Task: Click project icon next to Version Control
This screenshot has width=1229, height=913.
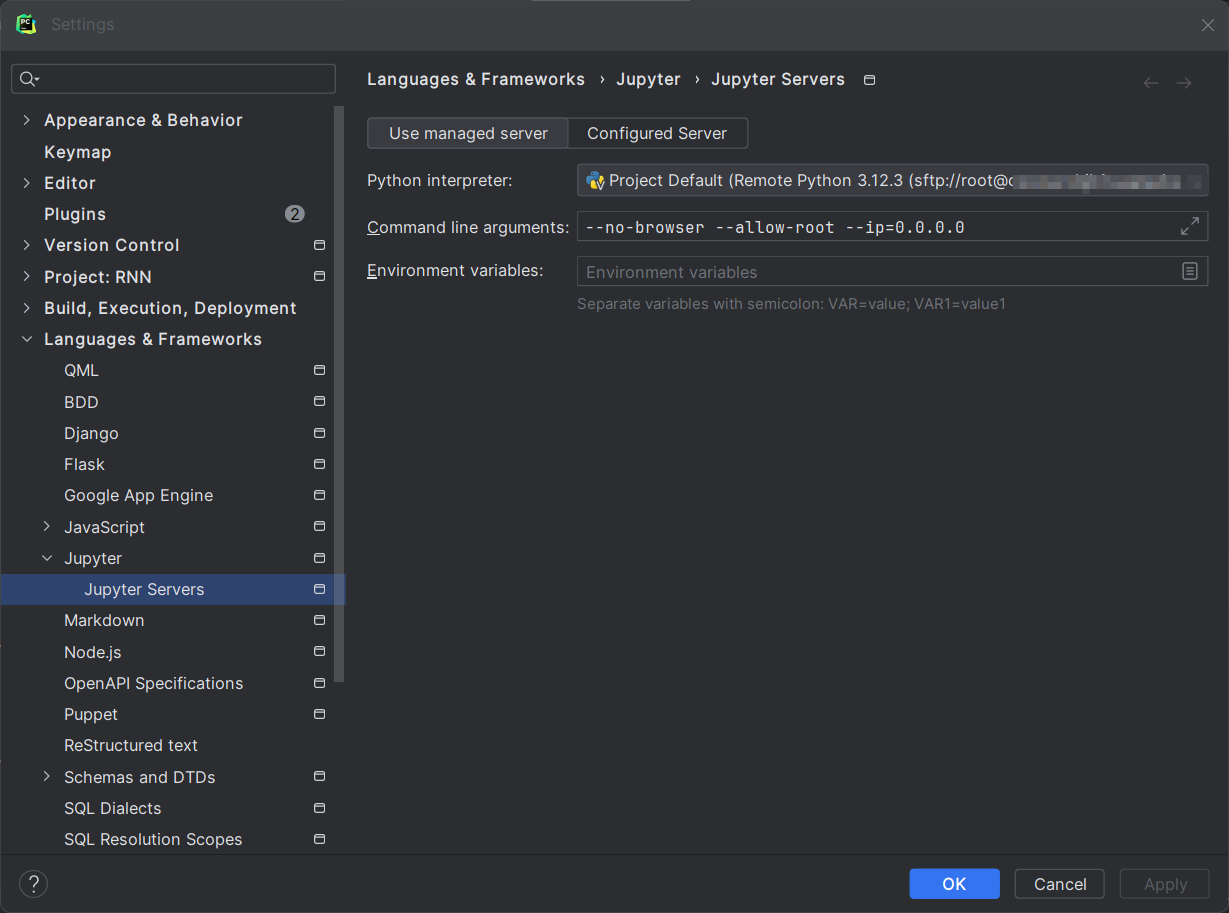Action: coord(319,245)
